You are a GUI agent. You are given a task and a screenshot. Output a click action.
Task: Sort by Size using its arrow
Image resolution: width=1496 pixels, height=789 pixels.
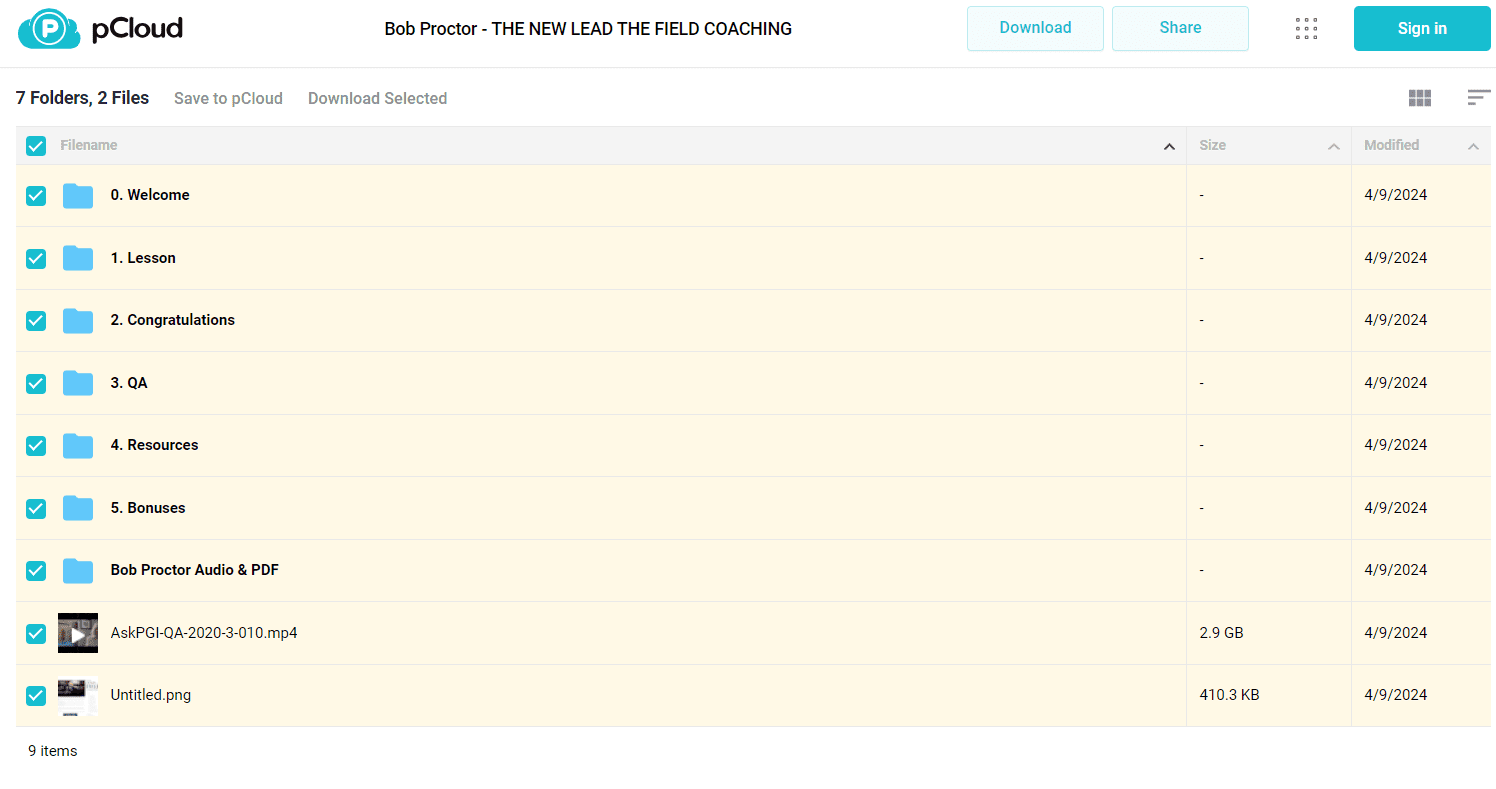click(x=1333, y=147)
